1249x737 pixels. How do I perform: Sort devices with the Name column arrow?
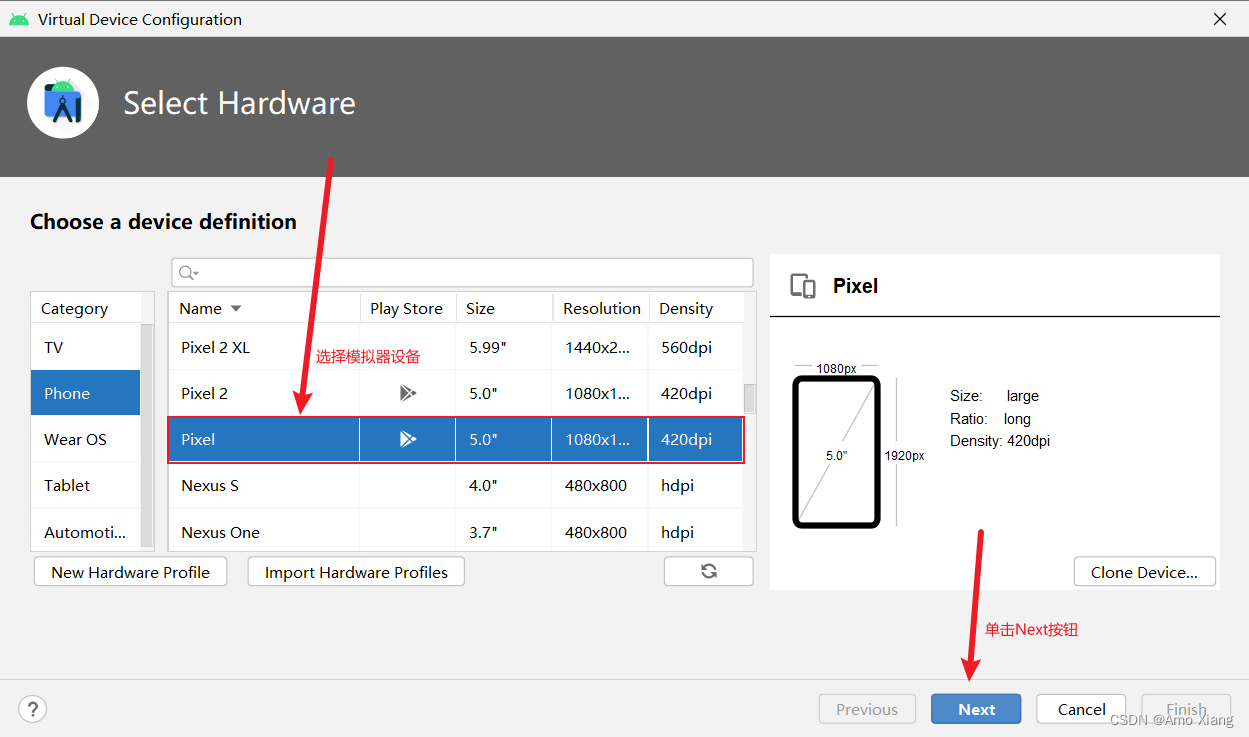point(236,308)
